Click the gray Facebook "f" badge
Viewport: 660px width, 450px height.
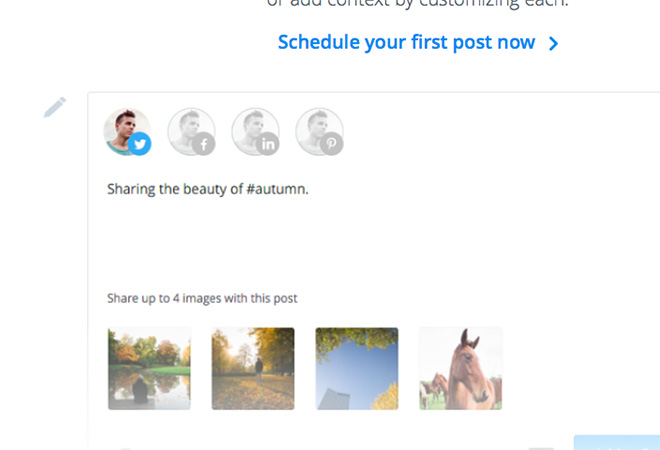click(204, 145)
